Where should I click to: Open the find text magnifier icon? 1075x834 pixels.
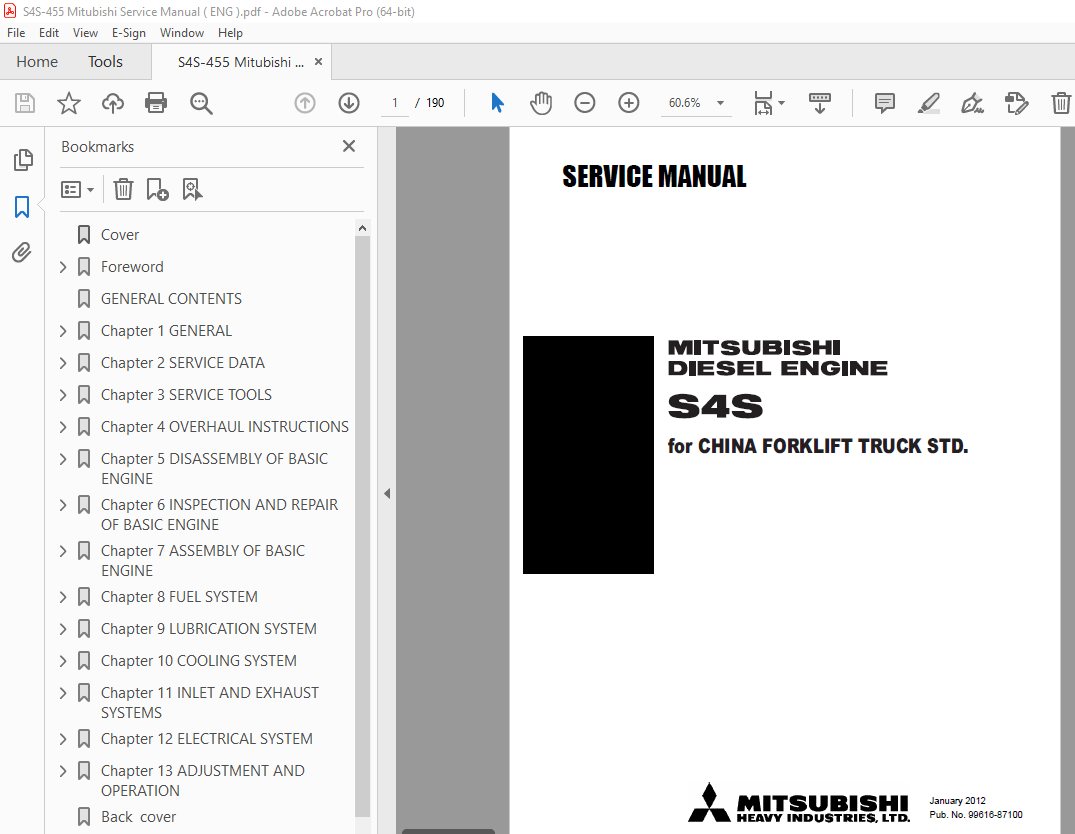201,103
